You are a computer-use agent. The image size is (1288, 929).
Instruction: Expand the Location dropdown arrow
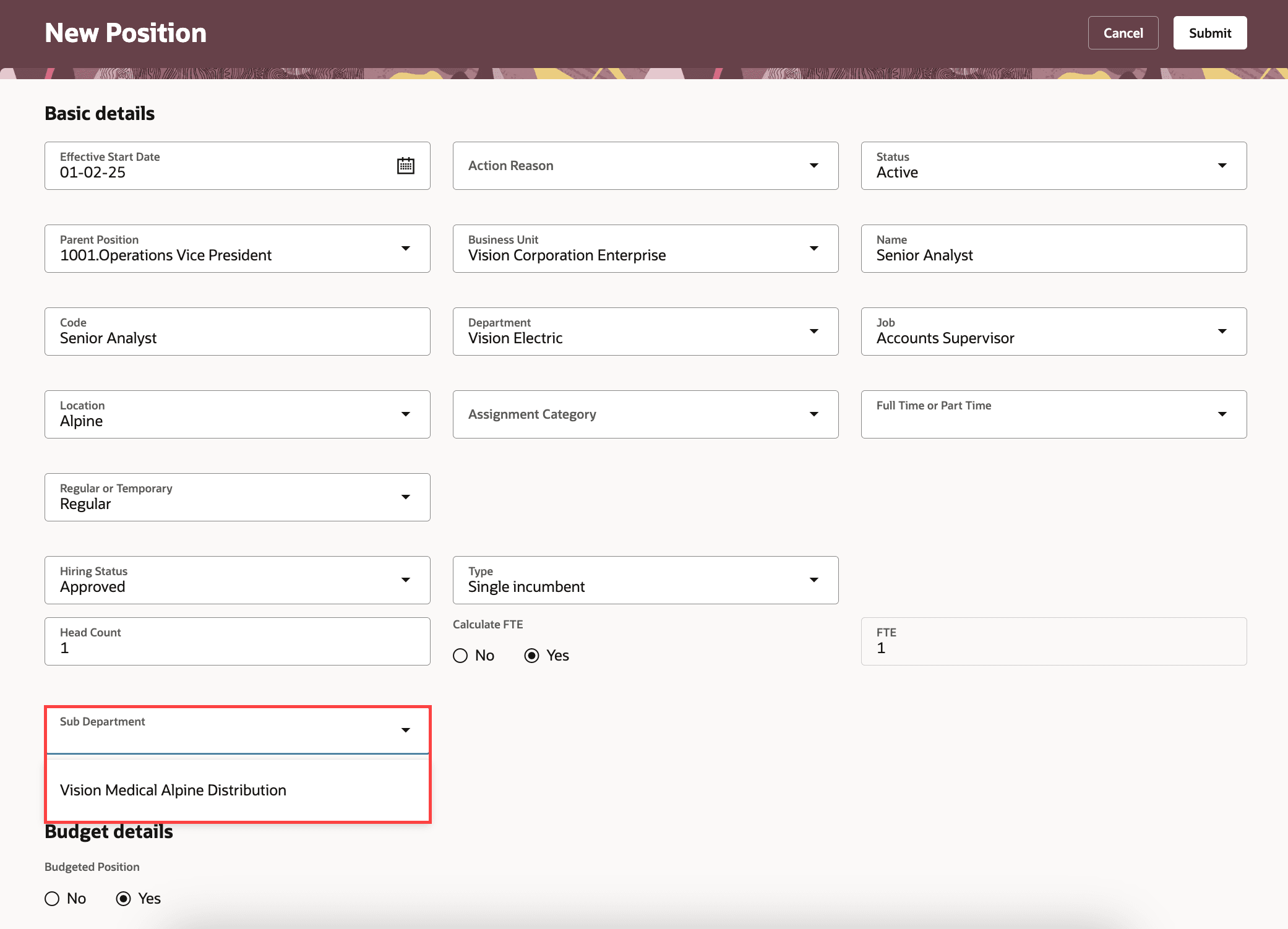click(405, 414)
